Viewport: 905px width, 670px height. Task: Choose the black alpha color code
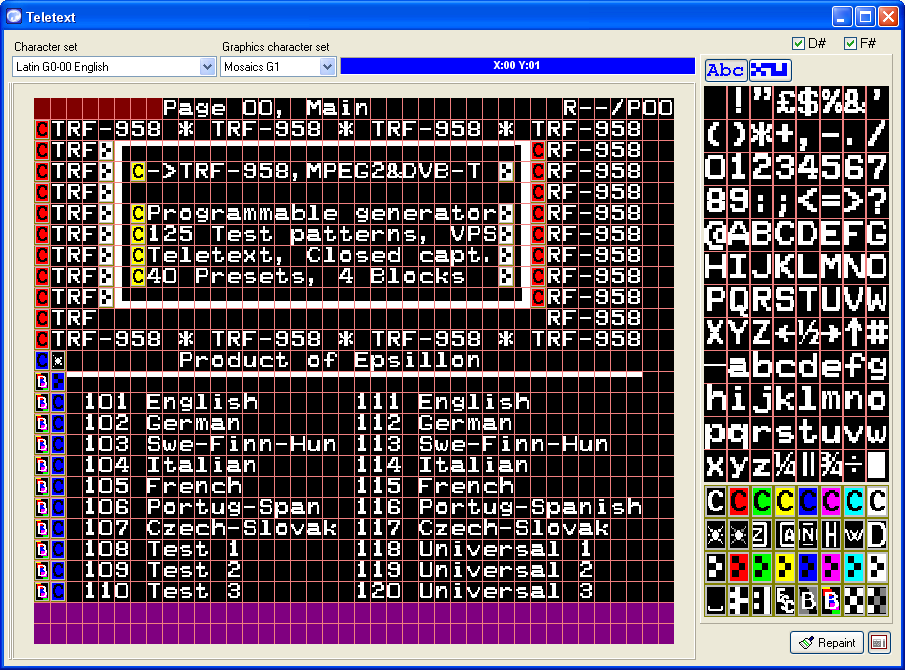(x=716, y=501)
